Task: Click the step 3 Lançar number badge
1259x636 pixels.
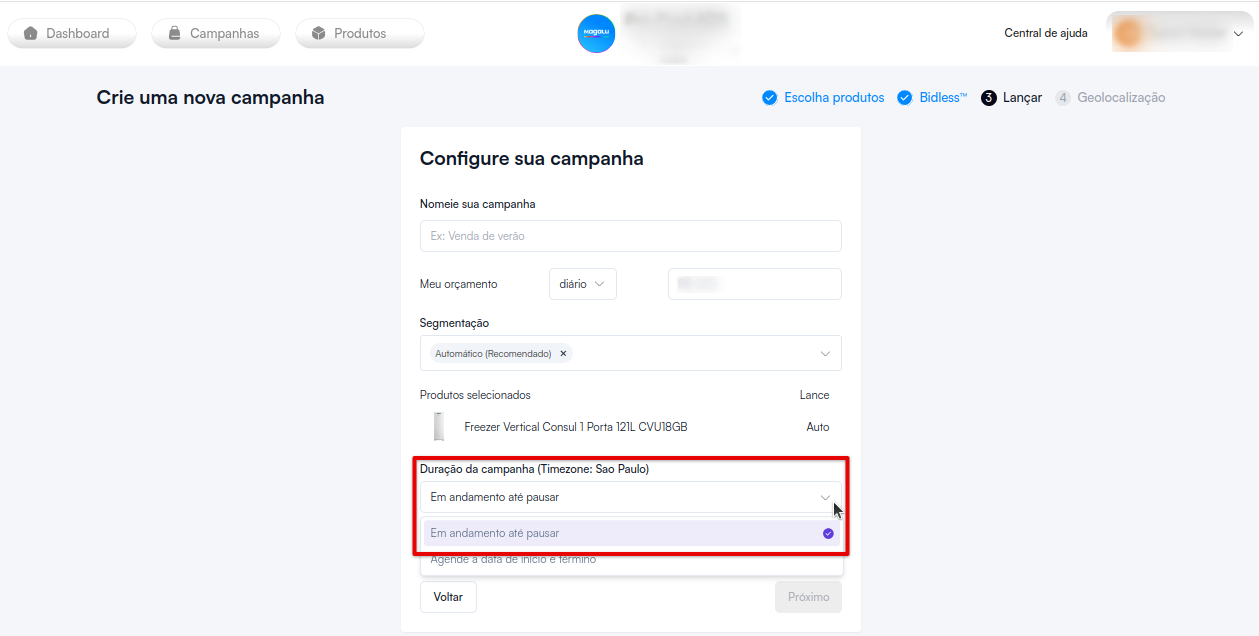Action: point(989,98)
